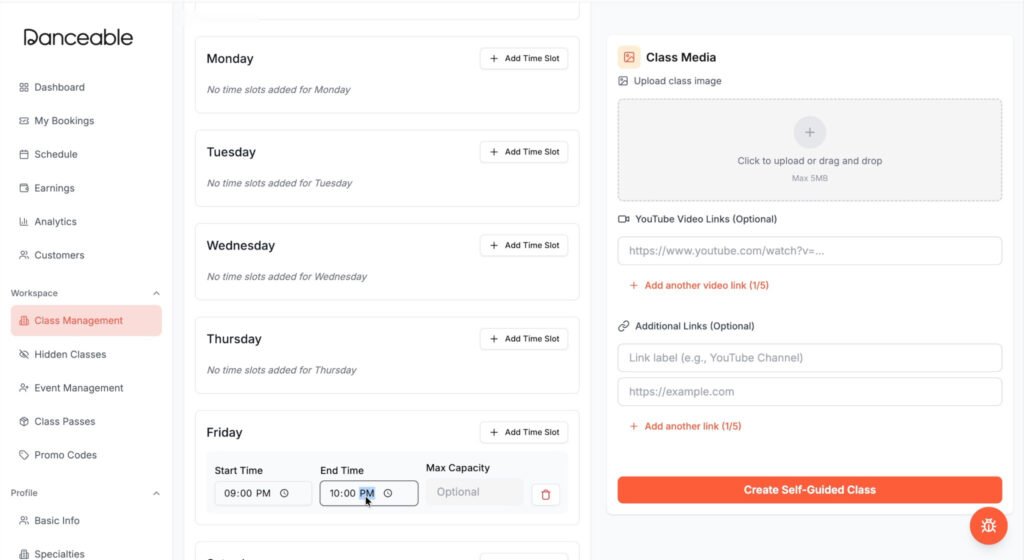
Task: Delete the Friday time slot with trash icon
Action: (x=545, y=495)
